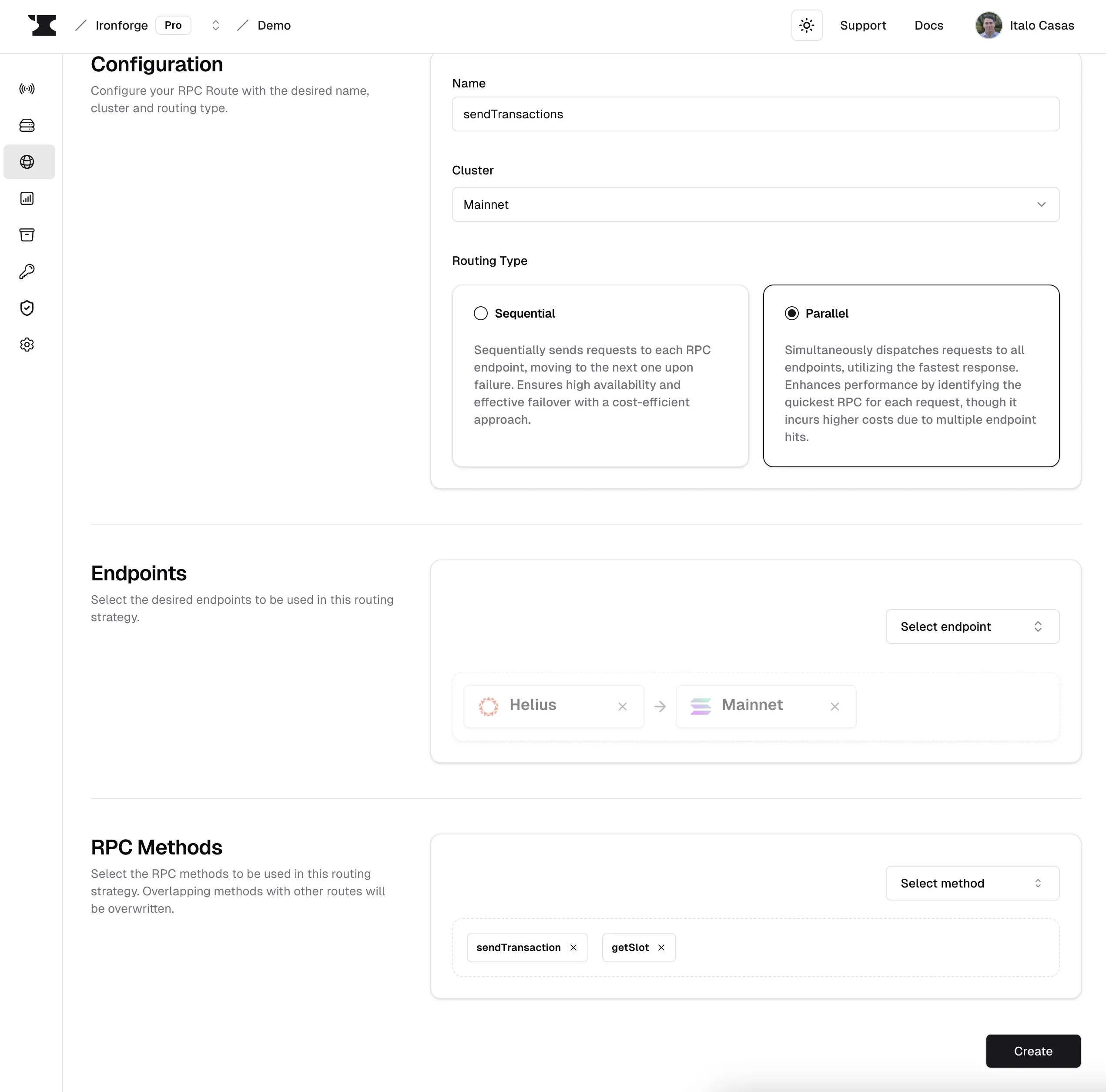Select the Parallel routing type radio button
The width and height of the screenshot is (1106, 1092).
tap(791, 313)
